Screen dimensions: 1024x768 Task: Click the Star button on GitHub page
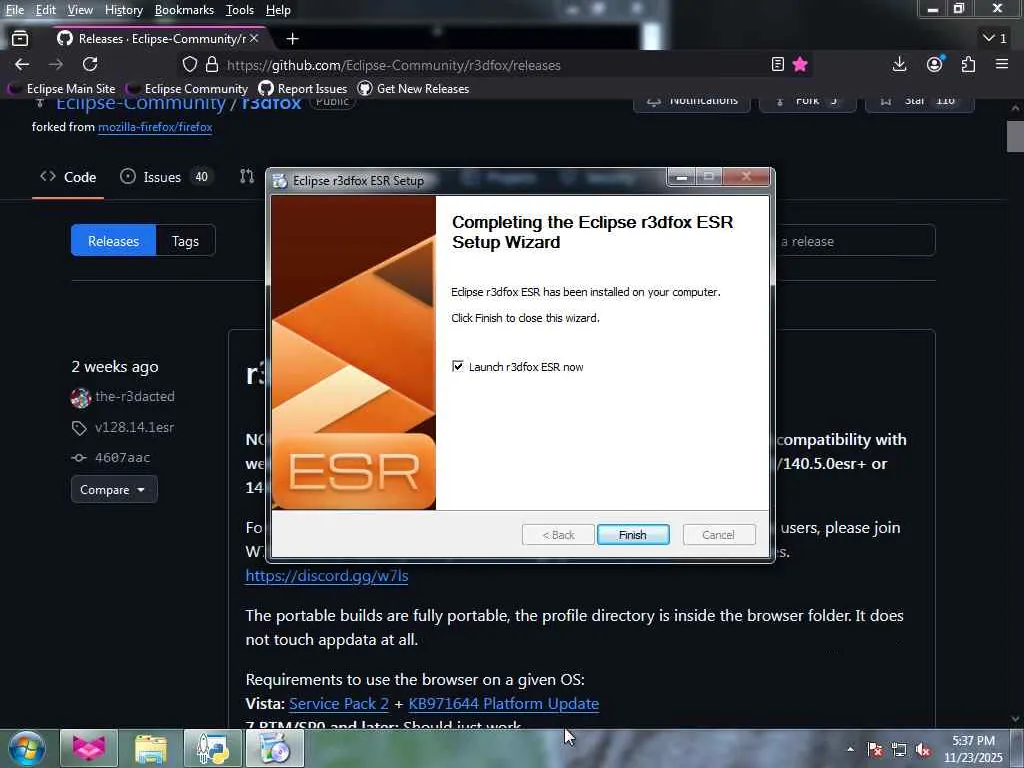click(x=920, y=103)
